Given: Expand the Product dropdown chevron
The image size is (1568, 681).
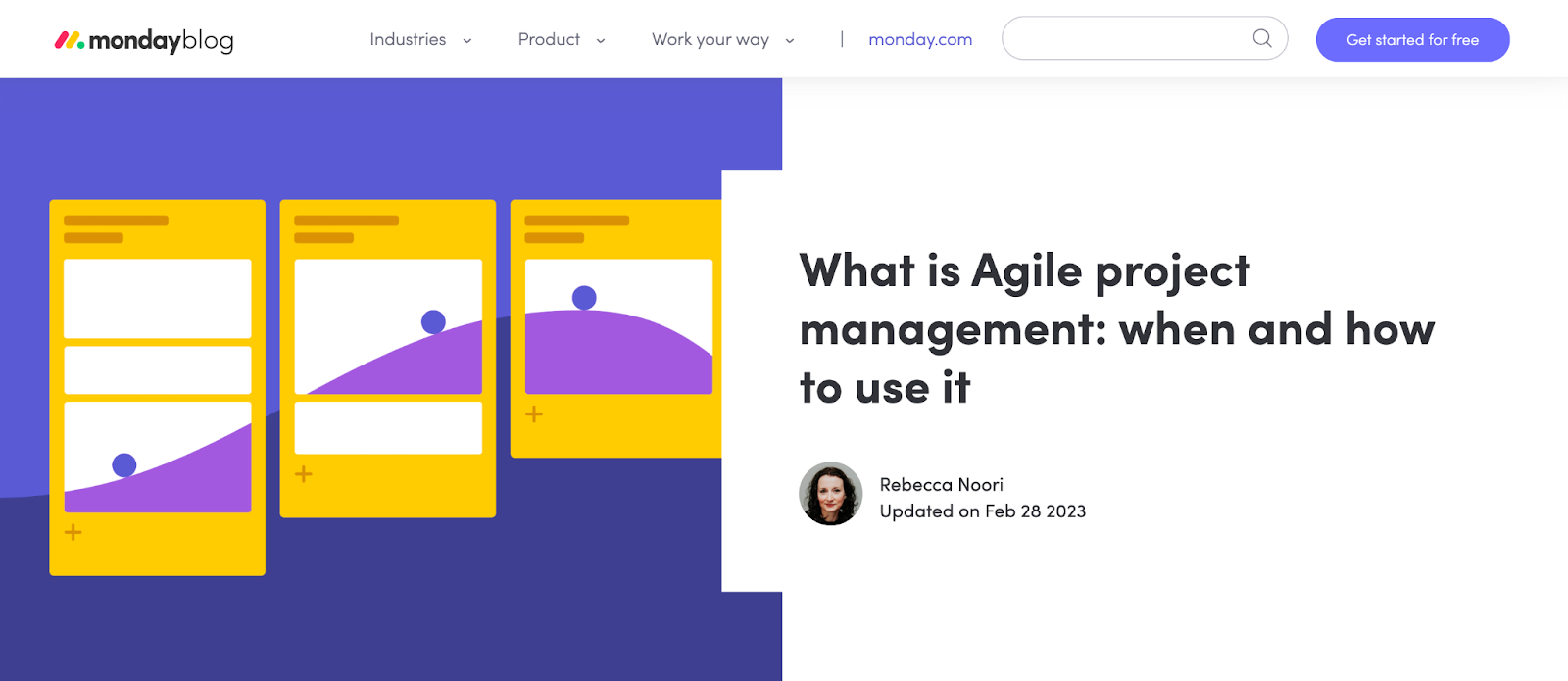Looking at the screenshot, I should pos(601,41).
